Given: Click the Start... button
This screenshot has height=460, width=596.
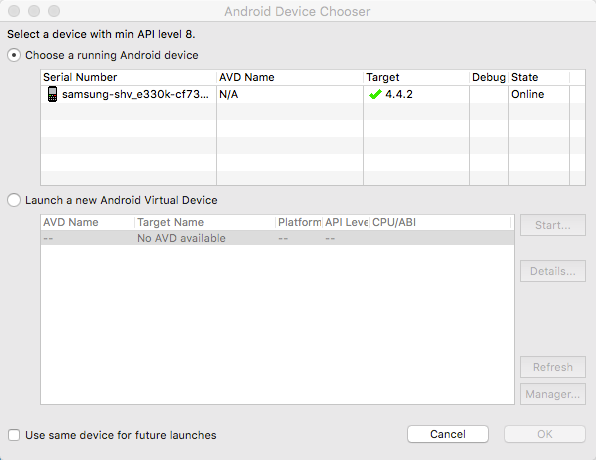Looking at the screenshot, I should [553, 225].
